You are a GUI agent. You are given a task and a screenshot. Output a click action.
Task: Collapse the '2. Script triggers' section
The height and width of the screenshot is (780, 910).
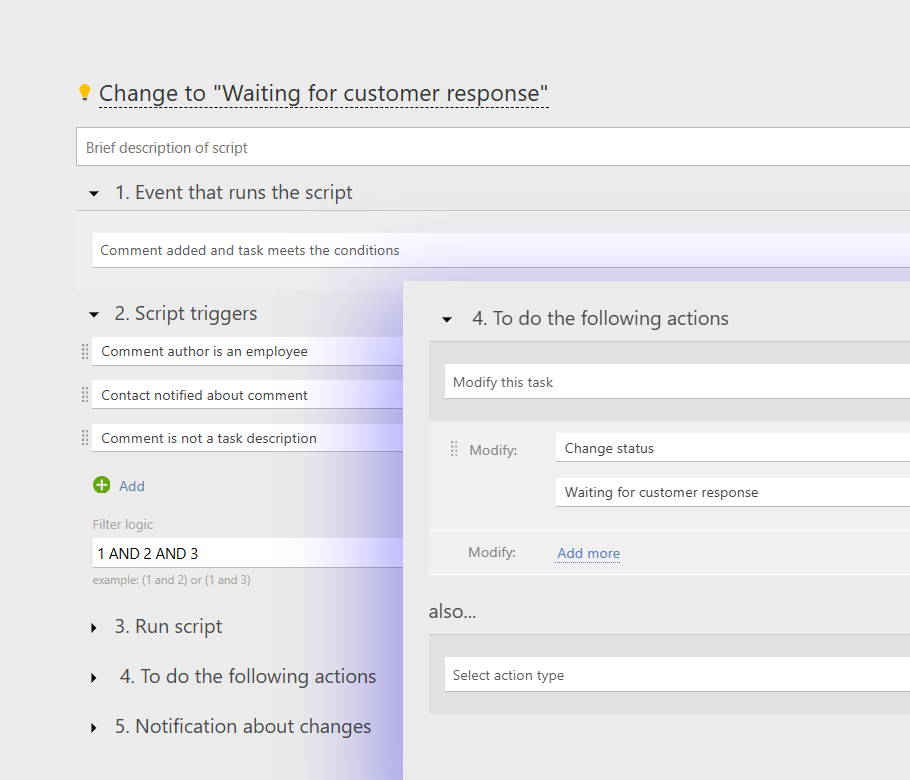click(93, 313)
